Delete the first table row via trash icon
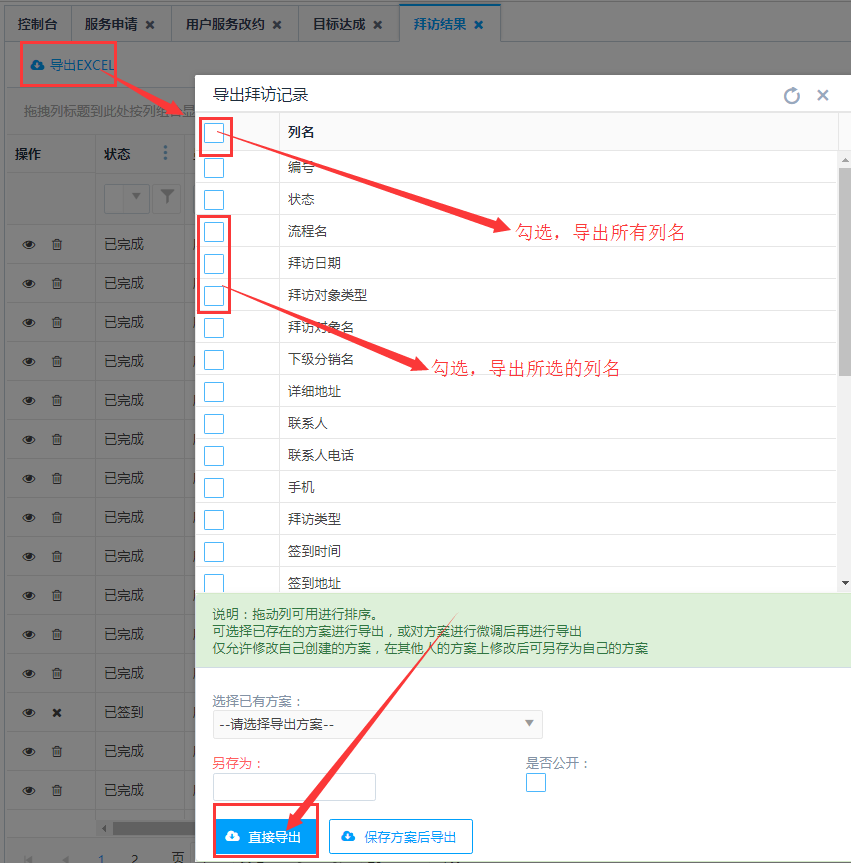Image resolution: width=851 pixels, height=863 pixels. (x=57, y=244)
